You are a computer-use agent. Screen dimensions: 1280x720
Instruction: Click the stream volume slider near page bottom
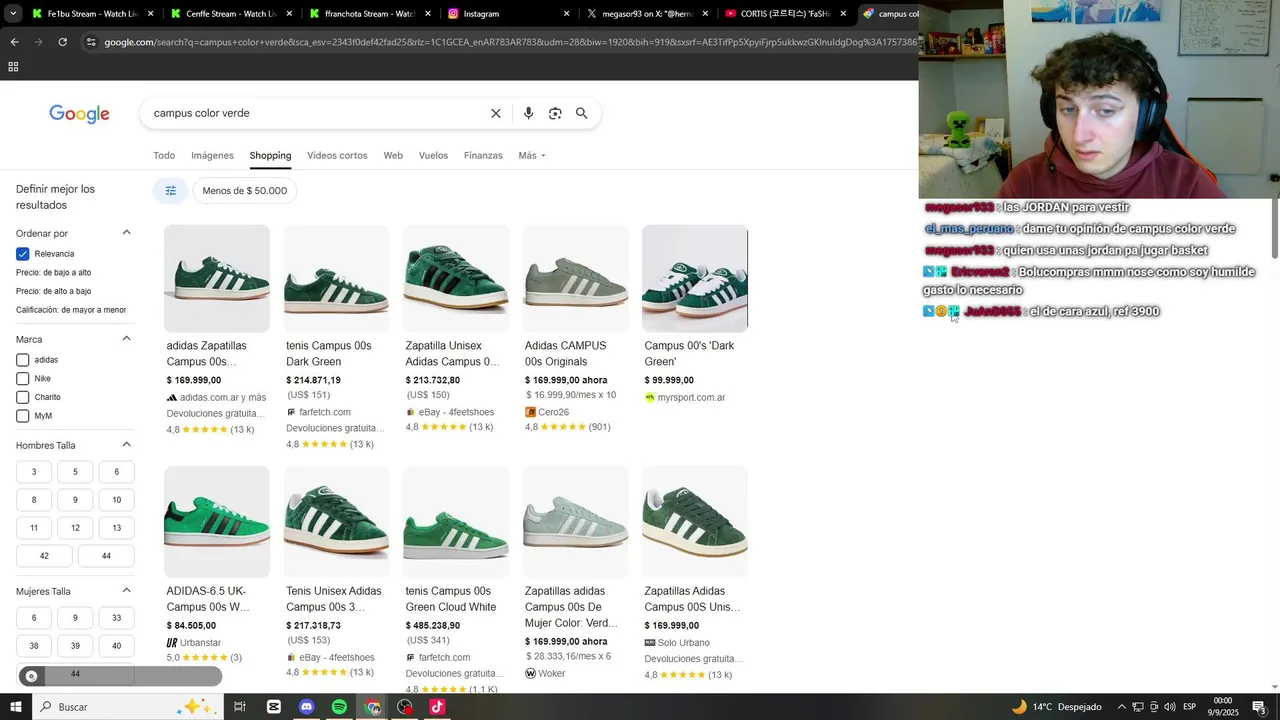(123, 676)
